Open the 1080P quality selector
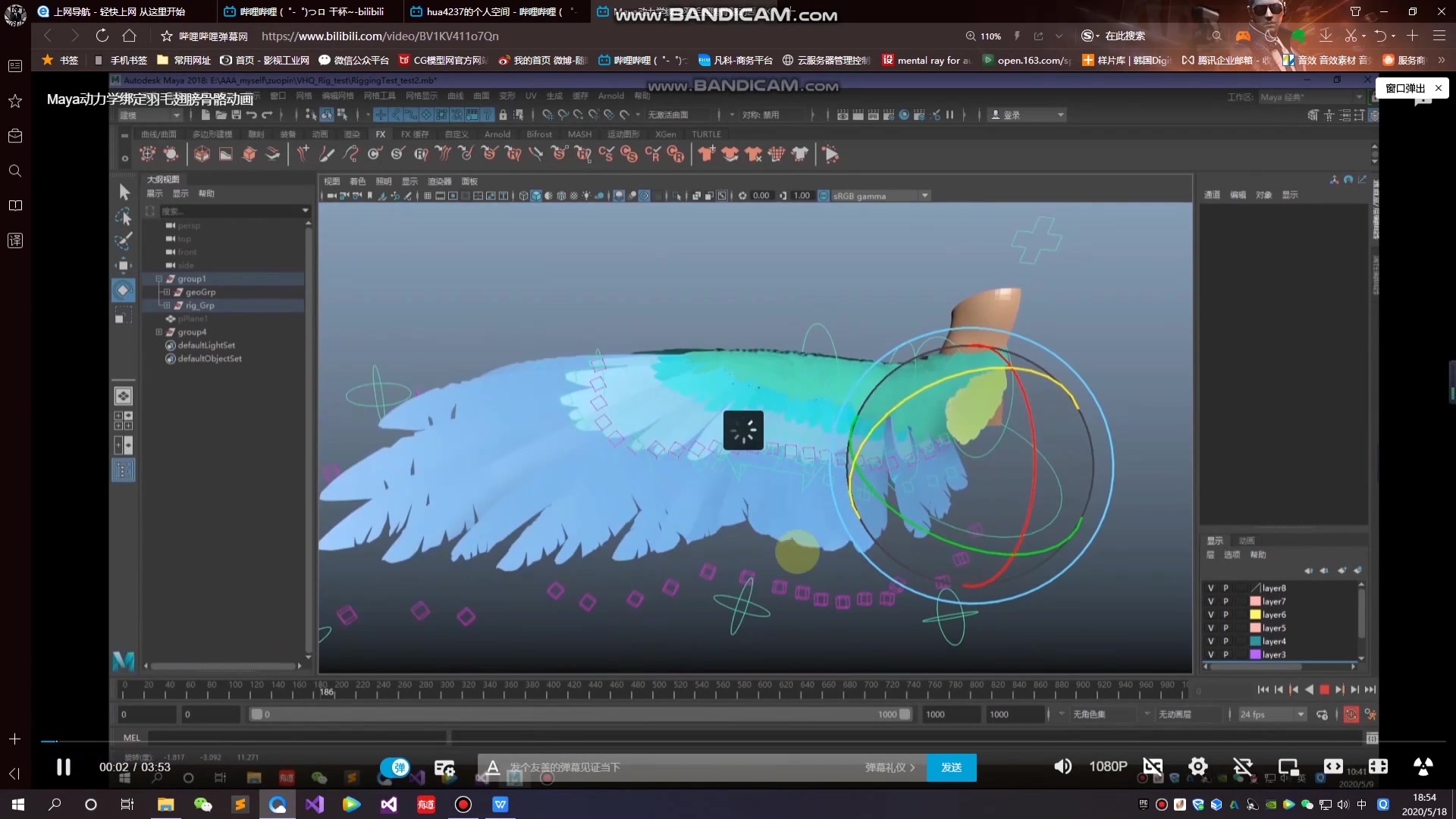 point(1108,767)
